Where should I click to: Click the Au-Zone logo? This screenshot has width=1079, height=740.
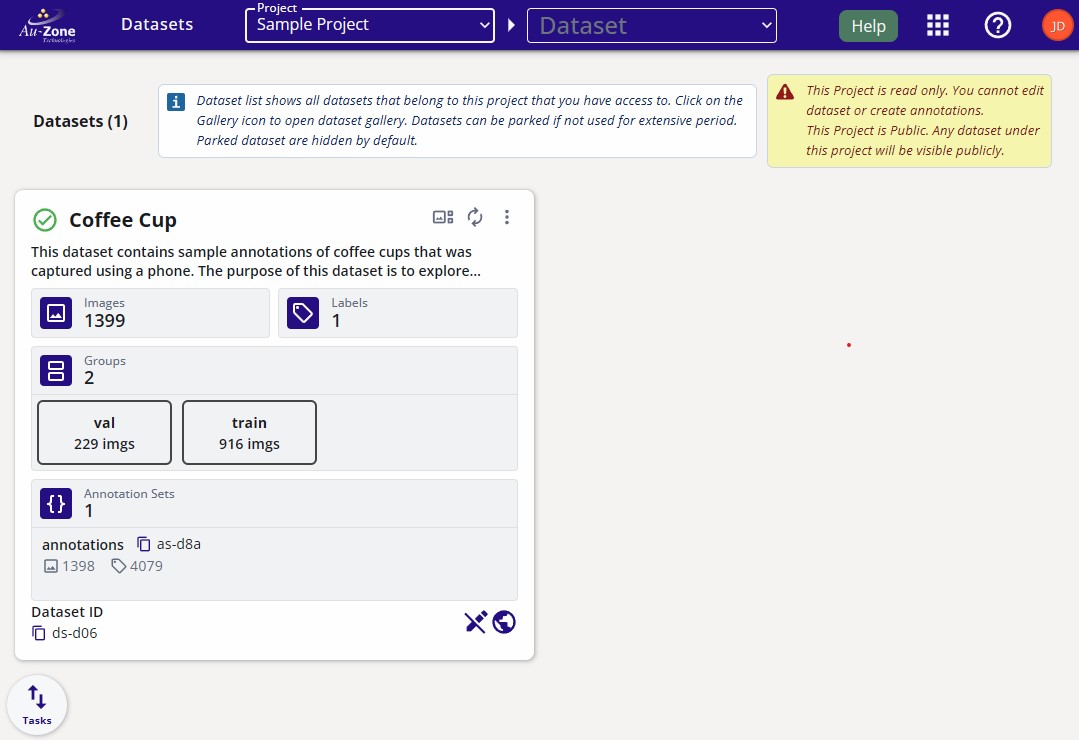tap(47, 25)
